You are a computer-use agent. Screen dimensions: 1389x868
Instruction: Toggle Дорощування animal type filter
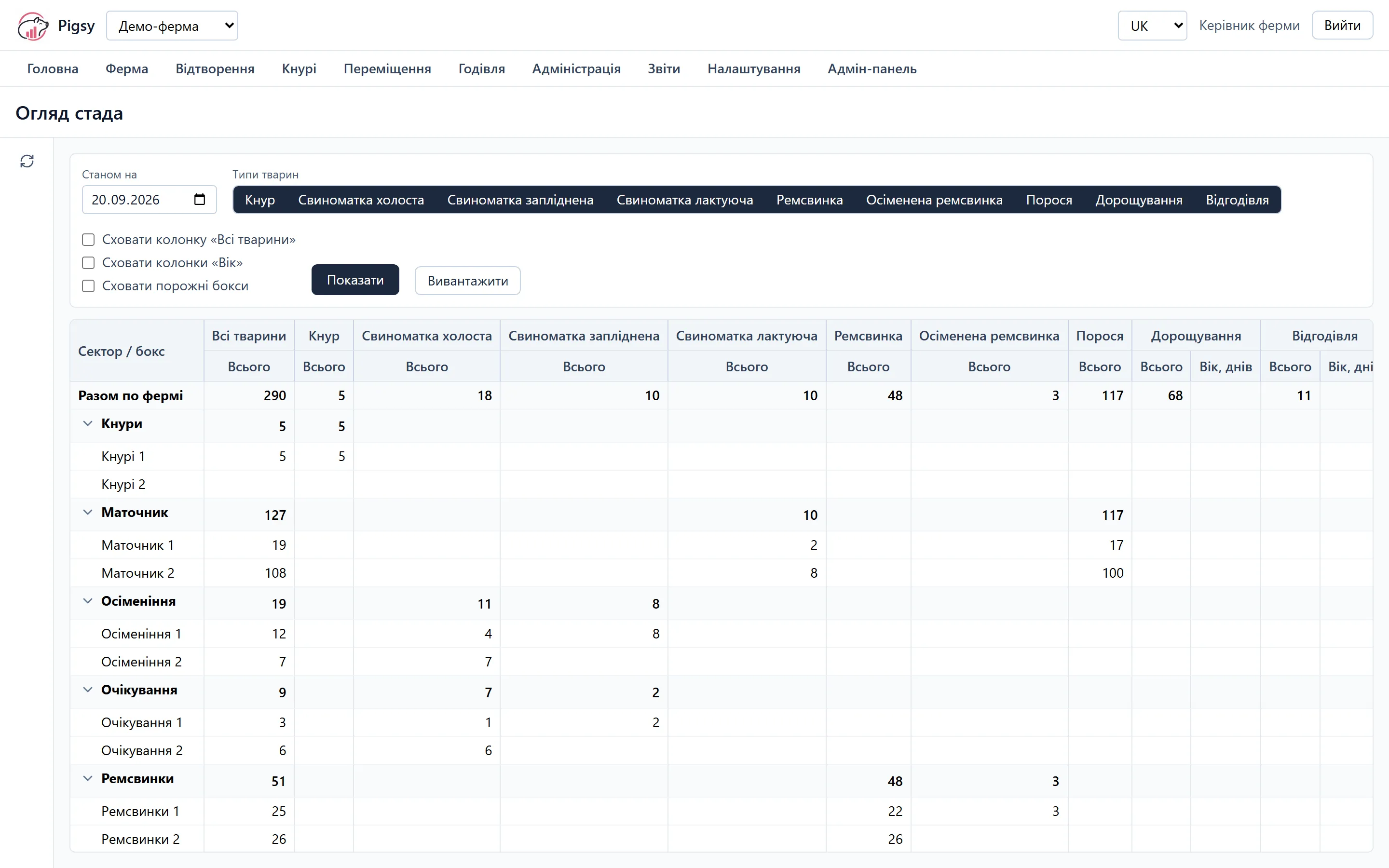pyautogui.click(x=1139, y=200)
